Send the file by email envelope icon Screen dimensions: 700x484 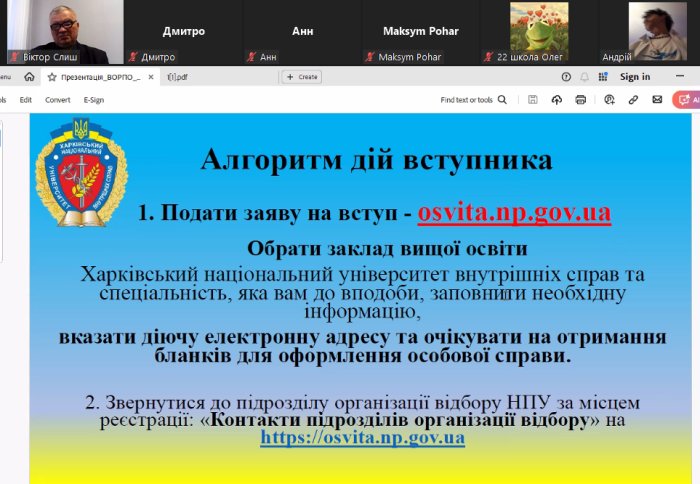tap(657, 100)
